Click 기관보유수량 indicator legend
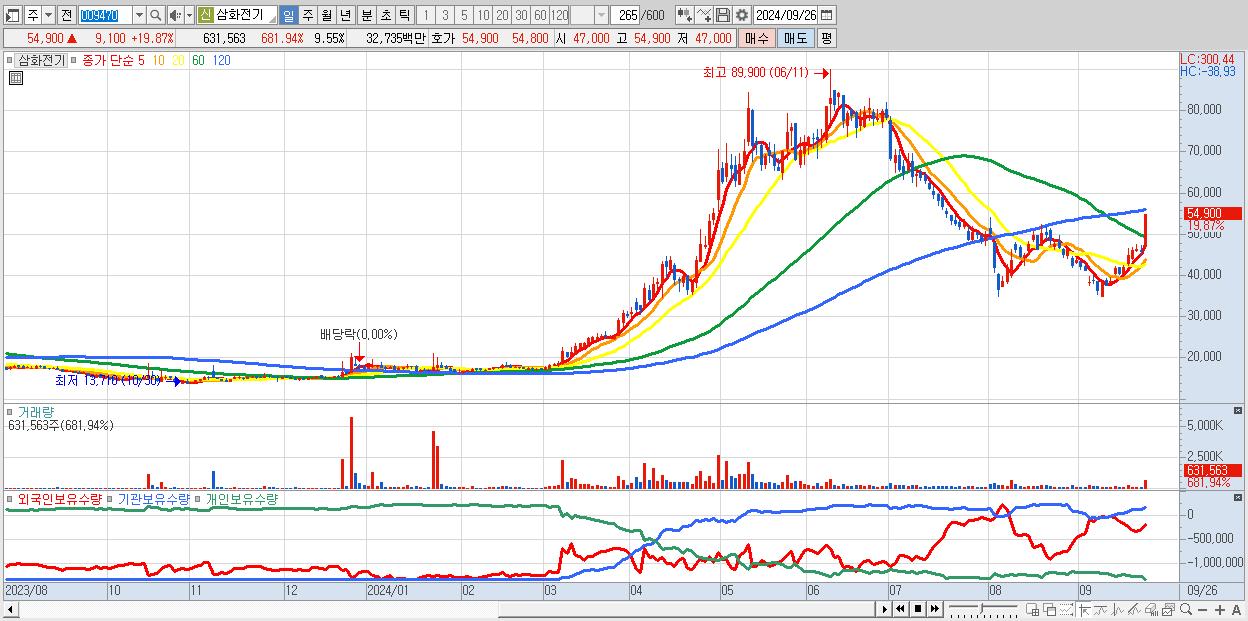The image size is (1248, 621). point(156,498)
